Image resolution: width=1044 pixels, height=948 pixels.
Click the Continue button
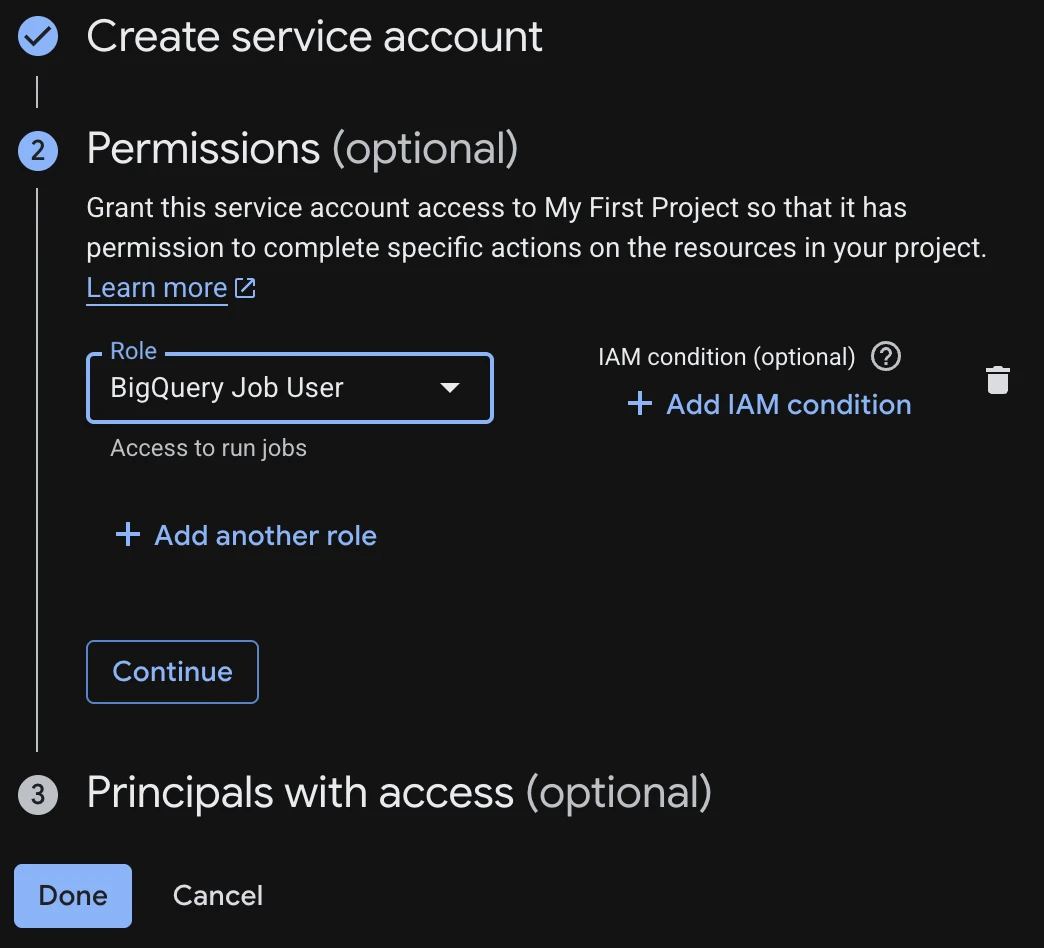[172, 672]
